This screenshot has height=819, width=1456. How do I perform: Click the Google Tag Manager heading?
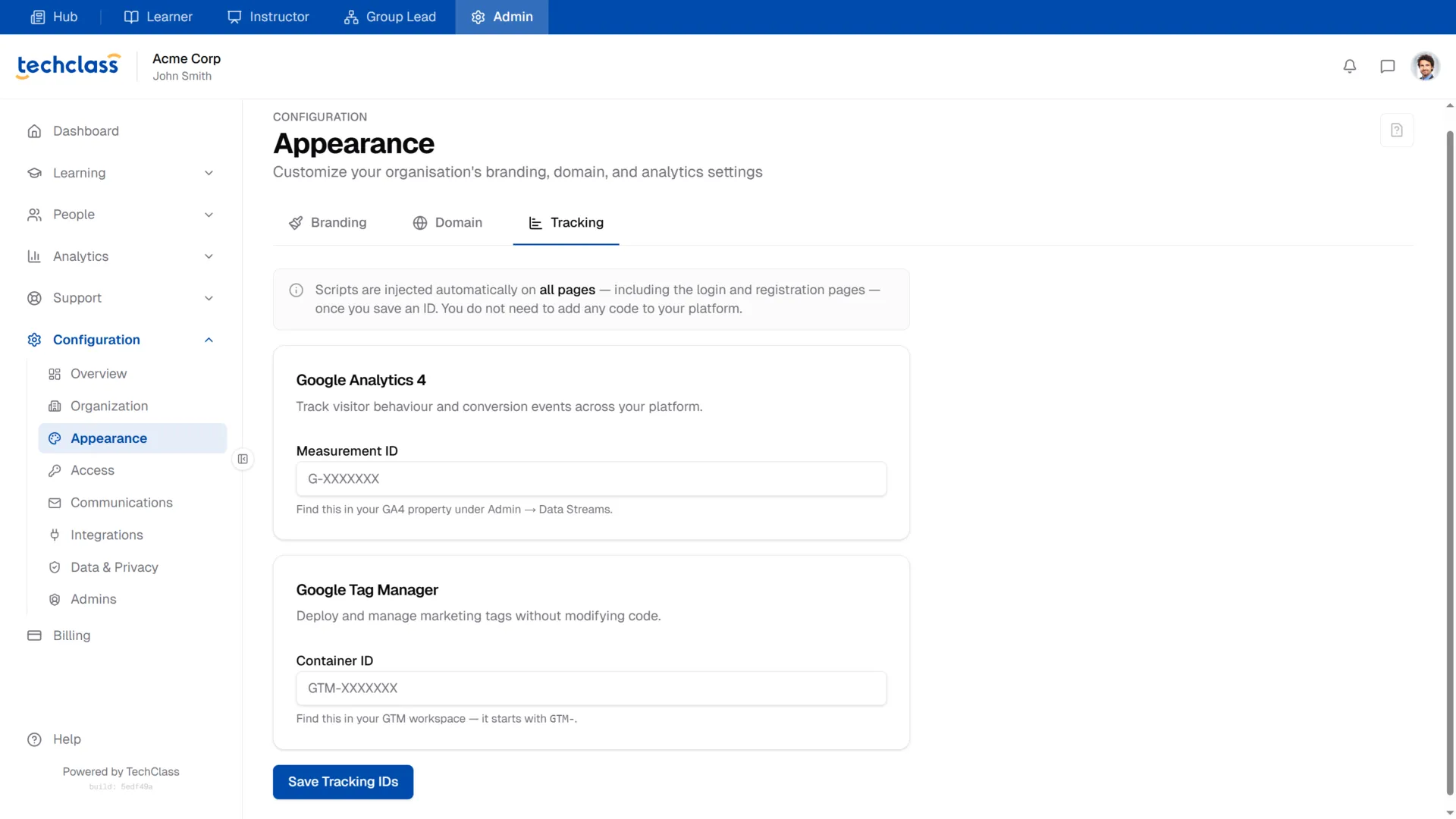[367, 590]
